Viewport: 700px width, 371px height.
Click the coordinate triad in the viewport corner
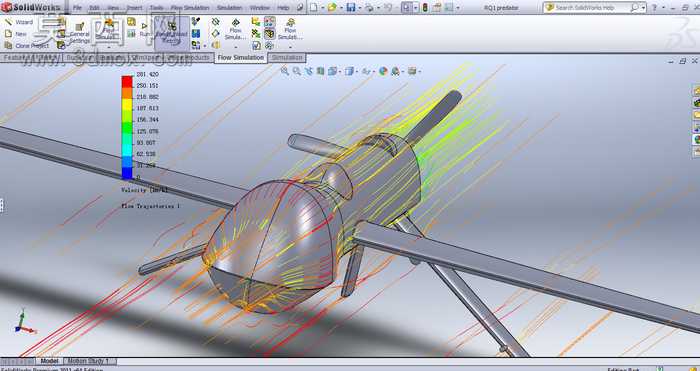[24, 322]
